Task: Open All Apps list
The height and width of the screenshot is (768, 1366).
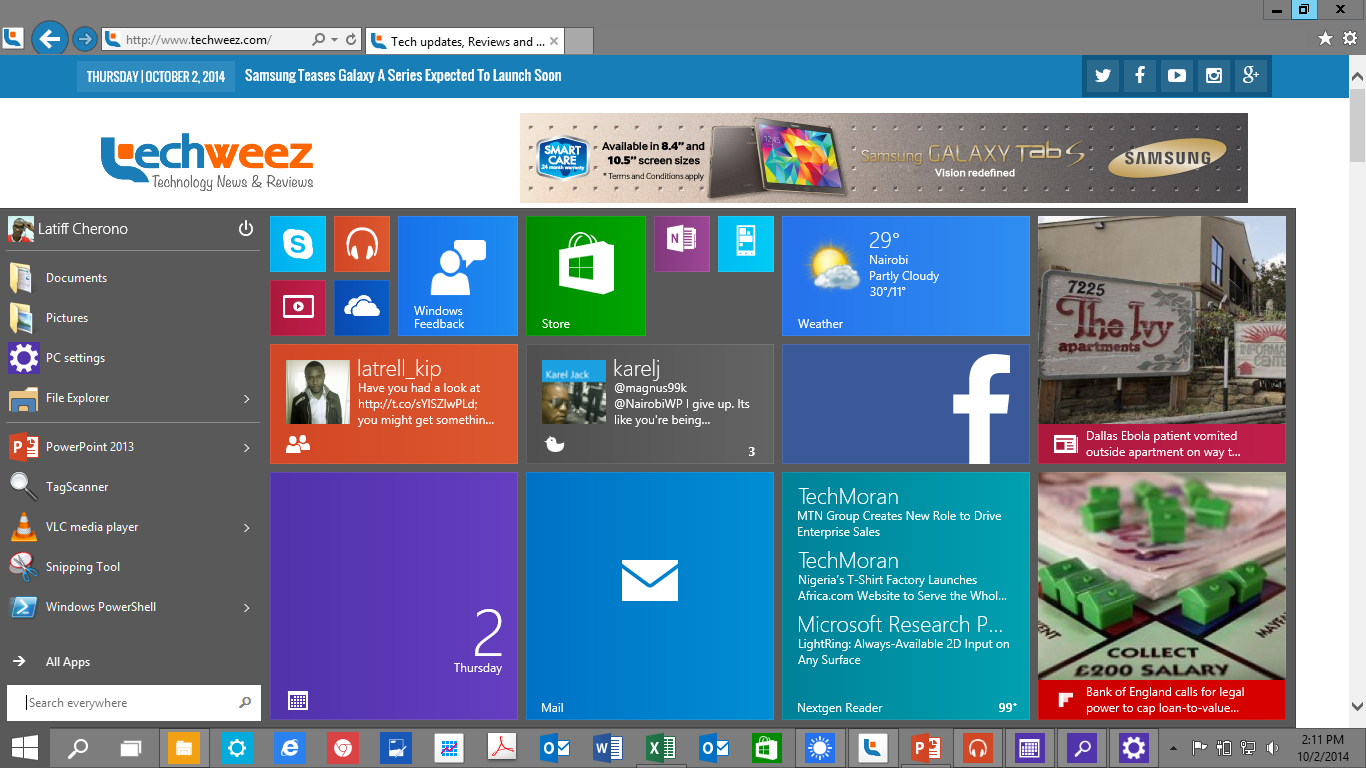Action: pos(133,662)
